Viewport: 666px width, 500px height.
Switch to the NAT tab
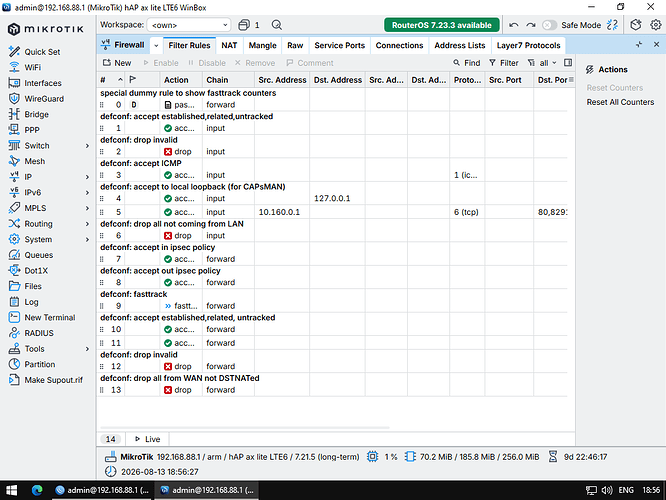point(229,45)
